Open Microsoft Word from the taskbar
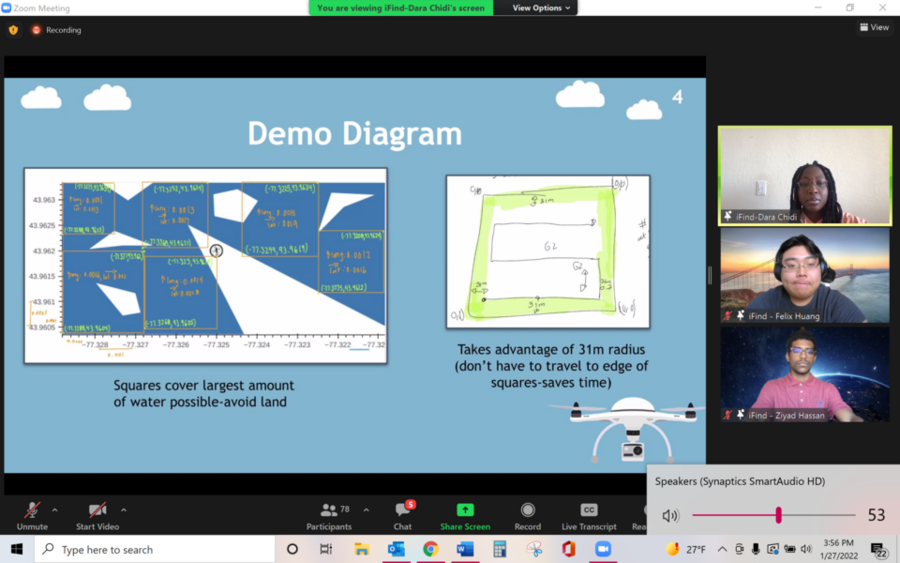 [x=465, y=549]
